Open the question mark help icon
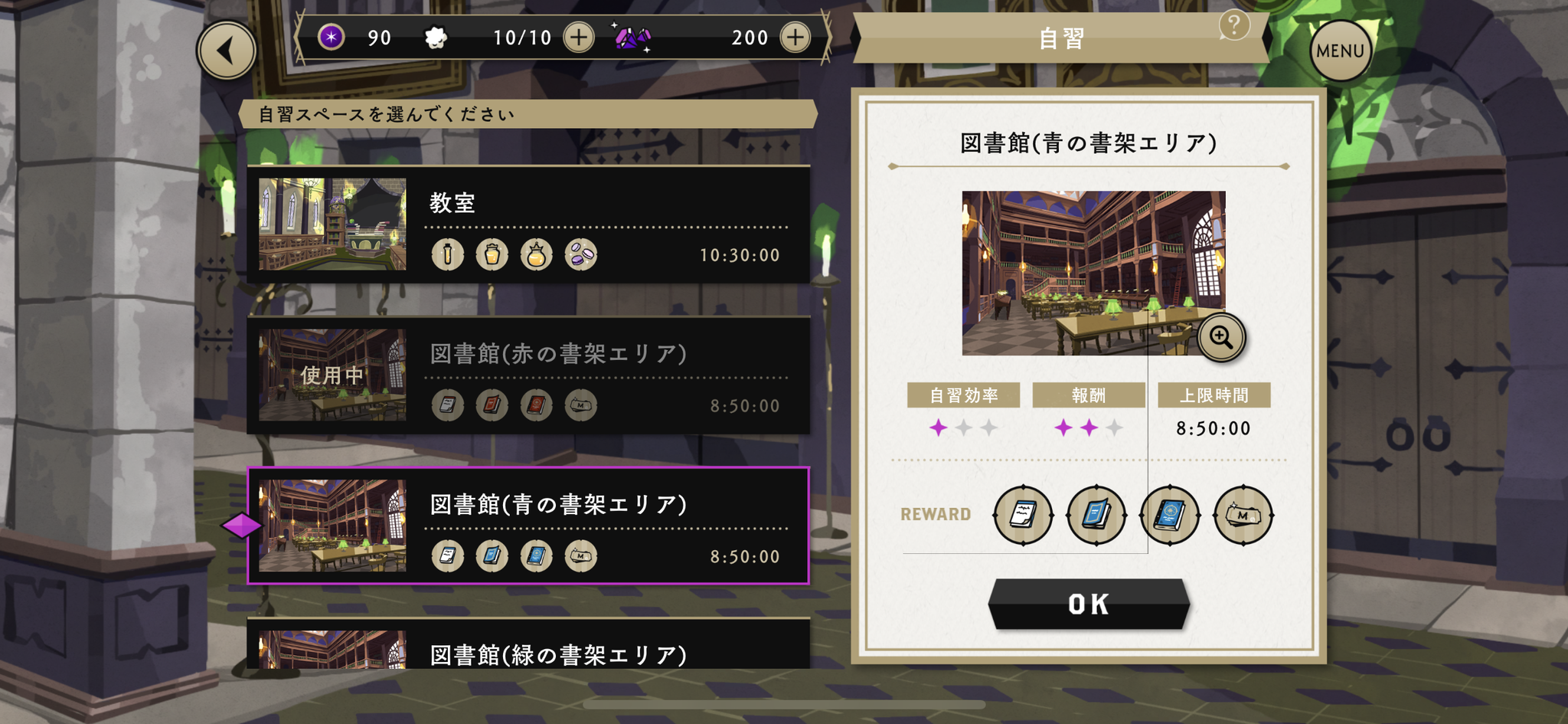Screen dimensions: 1568x724 1233,25
